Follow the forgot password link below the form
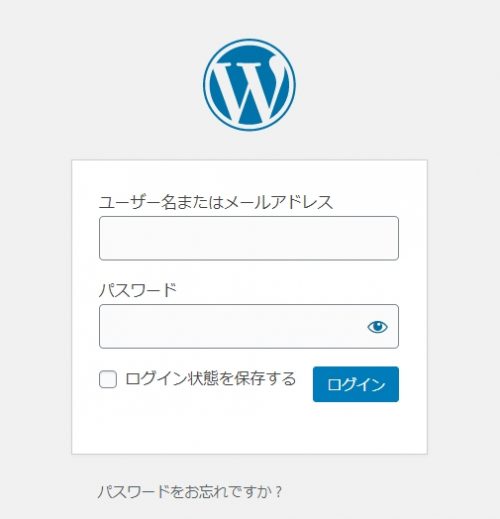Viewport: 500px width, 519px height. 190,492
